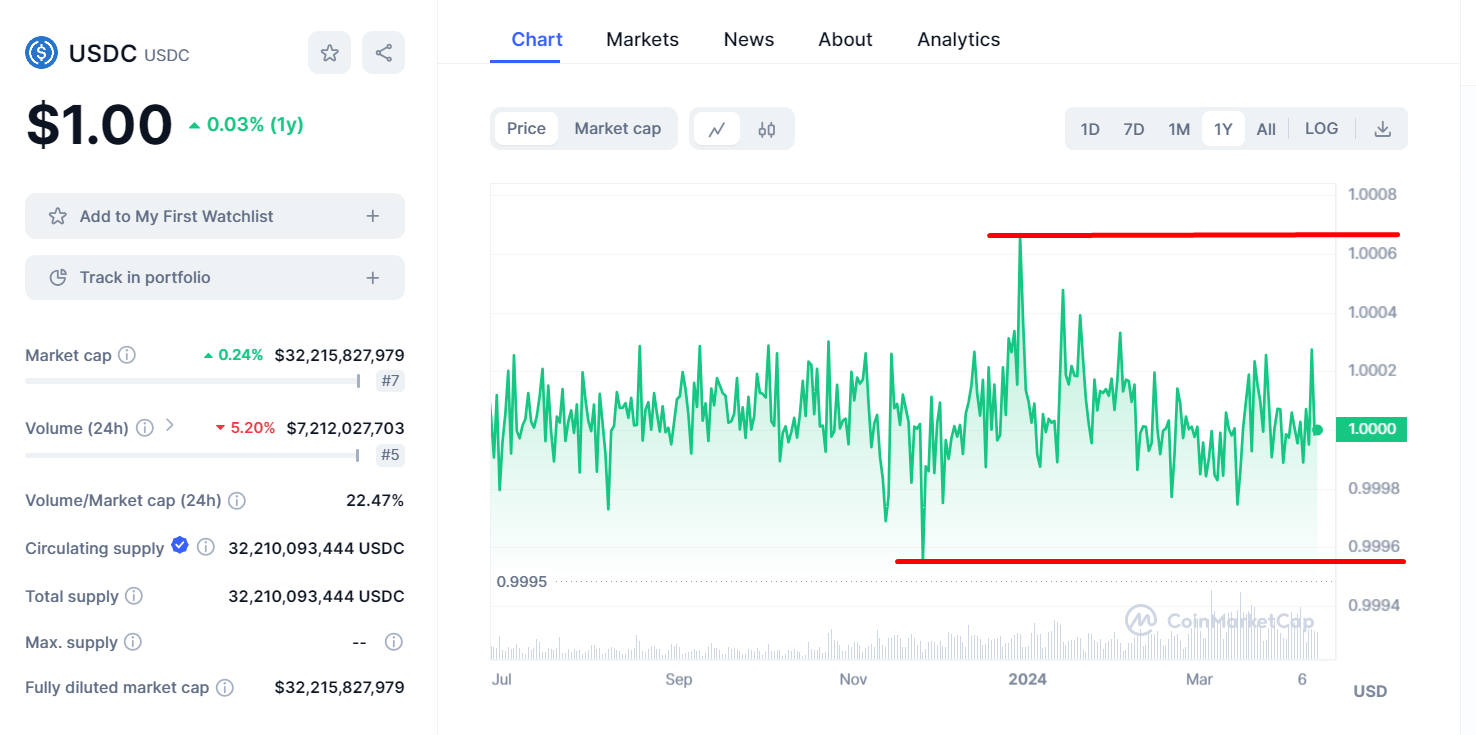This screenshot has width=1476, height=735.
Task: Open the Chart tab
Action: tap(537, 39)
